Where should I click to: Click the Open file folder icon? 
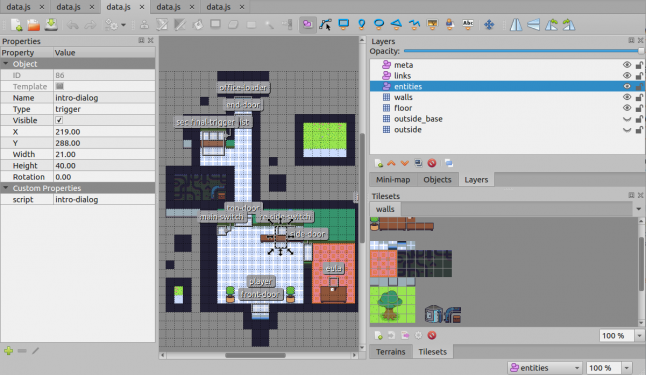(34, 25)
